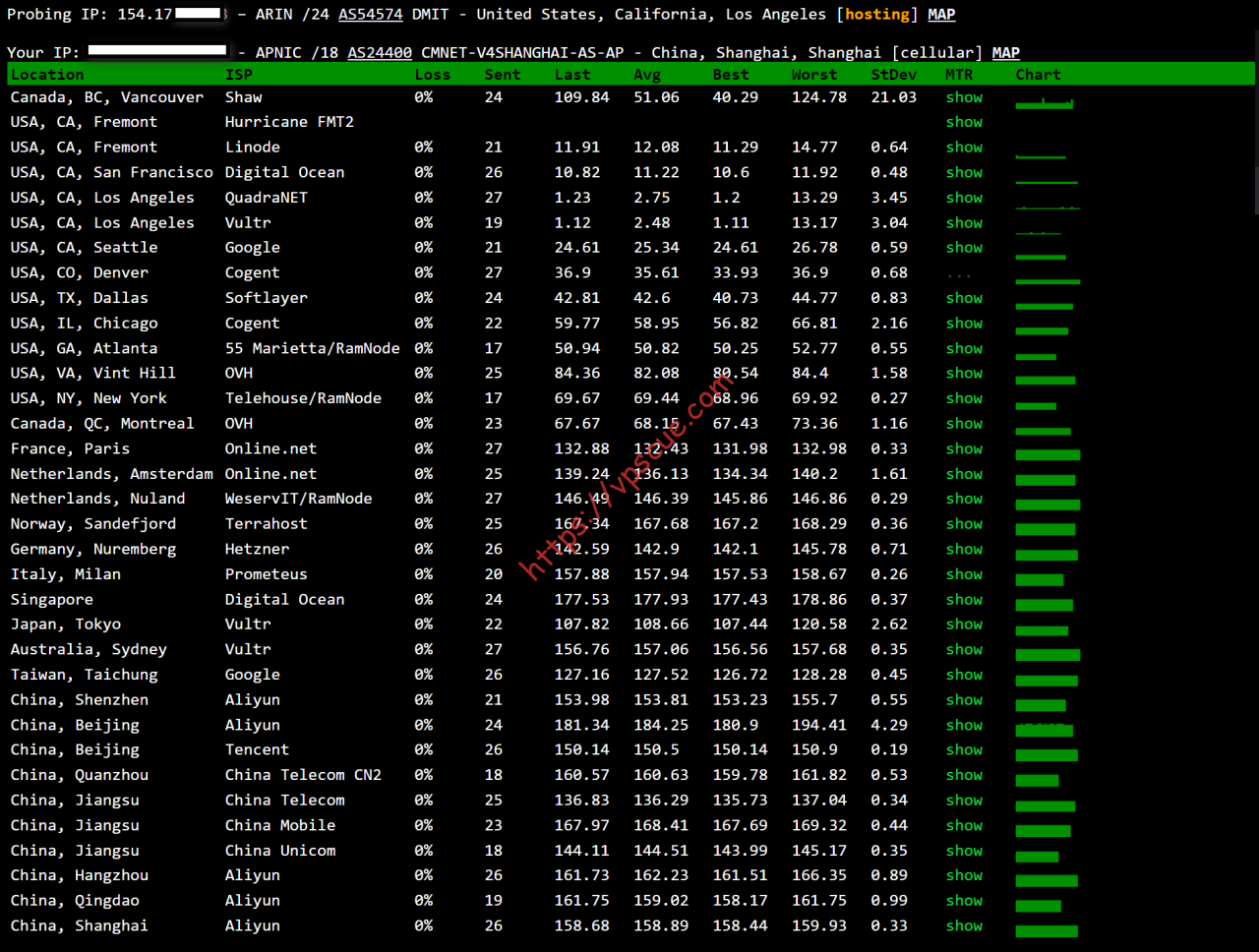Click the Best column header
Viewport: 1259px width, 952px height.
click(731, 75)
